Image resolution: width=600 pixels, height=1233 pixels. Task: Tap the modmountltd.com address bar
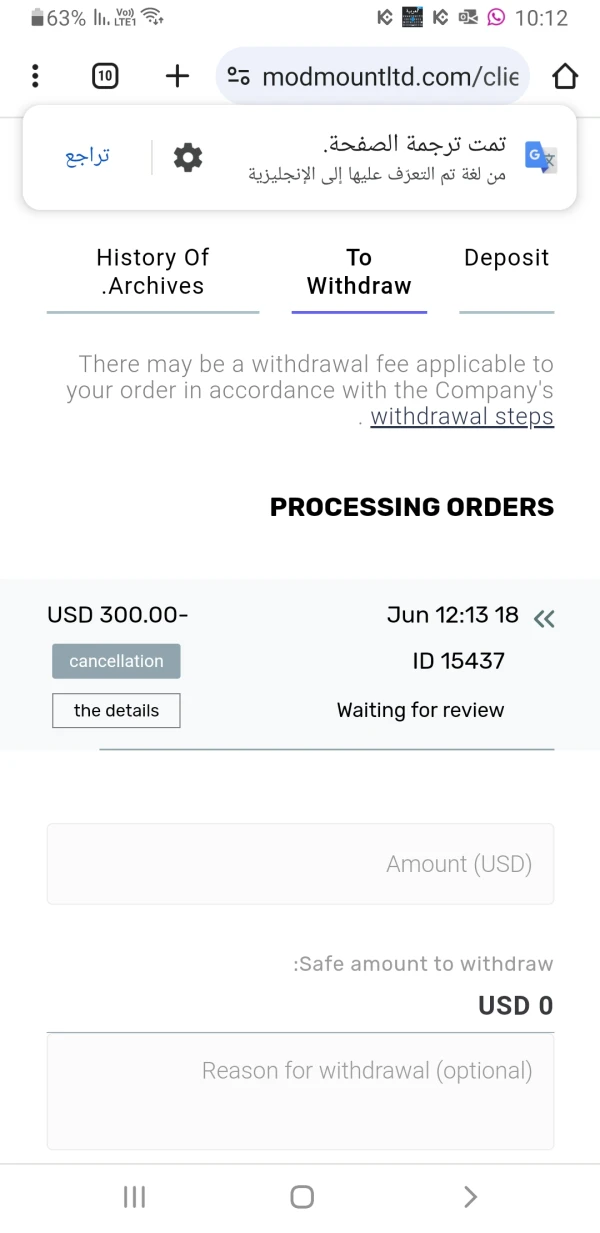390,76
